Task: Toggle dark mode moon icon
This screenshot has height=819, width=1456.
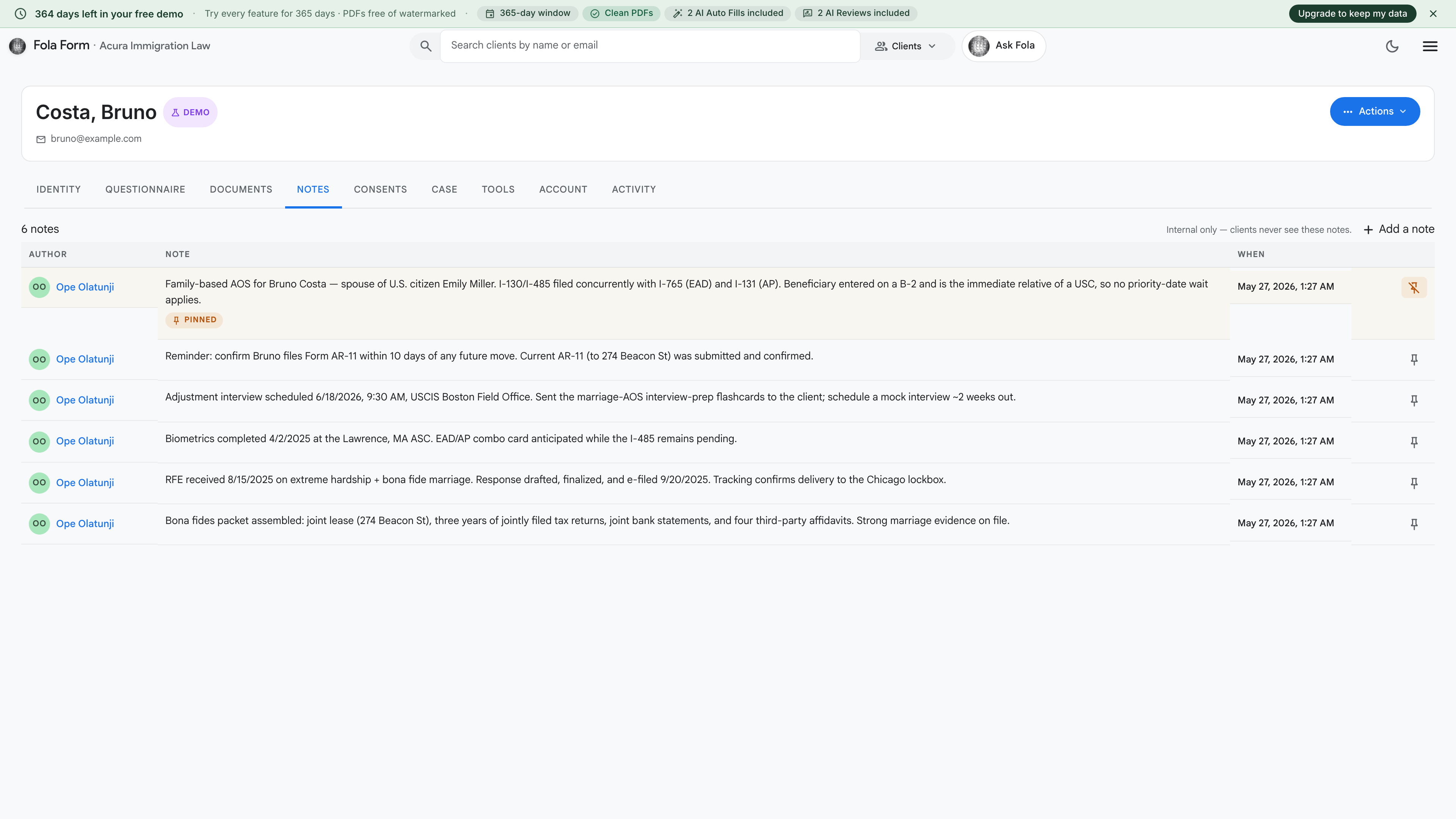Action: pyautogui.click(x=1392, y=46)
